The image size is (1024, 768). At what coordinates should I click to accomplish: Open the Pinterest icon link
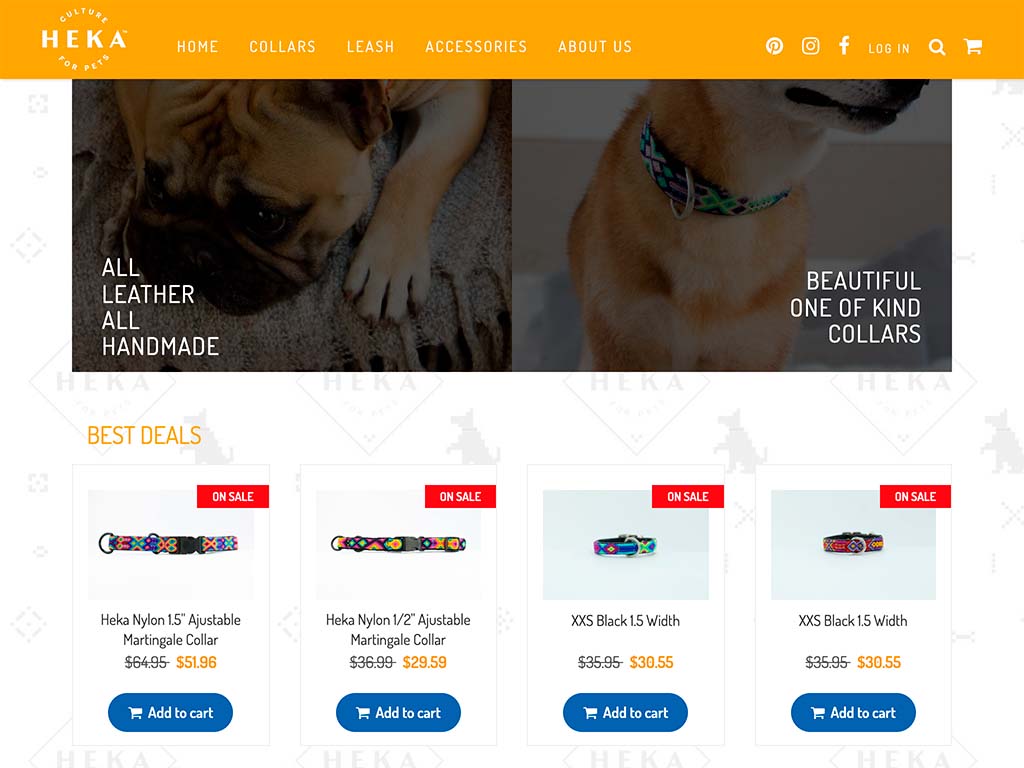click(x=774, y=46)
